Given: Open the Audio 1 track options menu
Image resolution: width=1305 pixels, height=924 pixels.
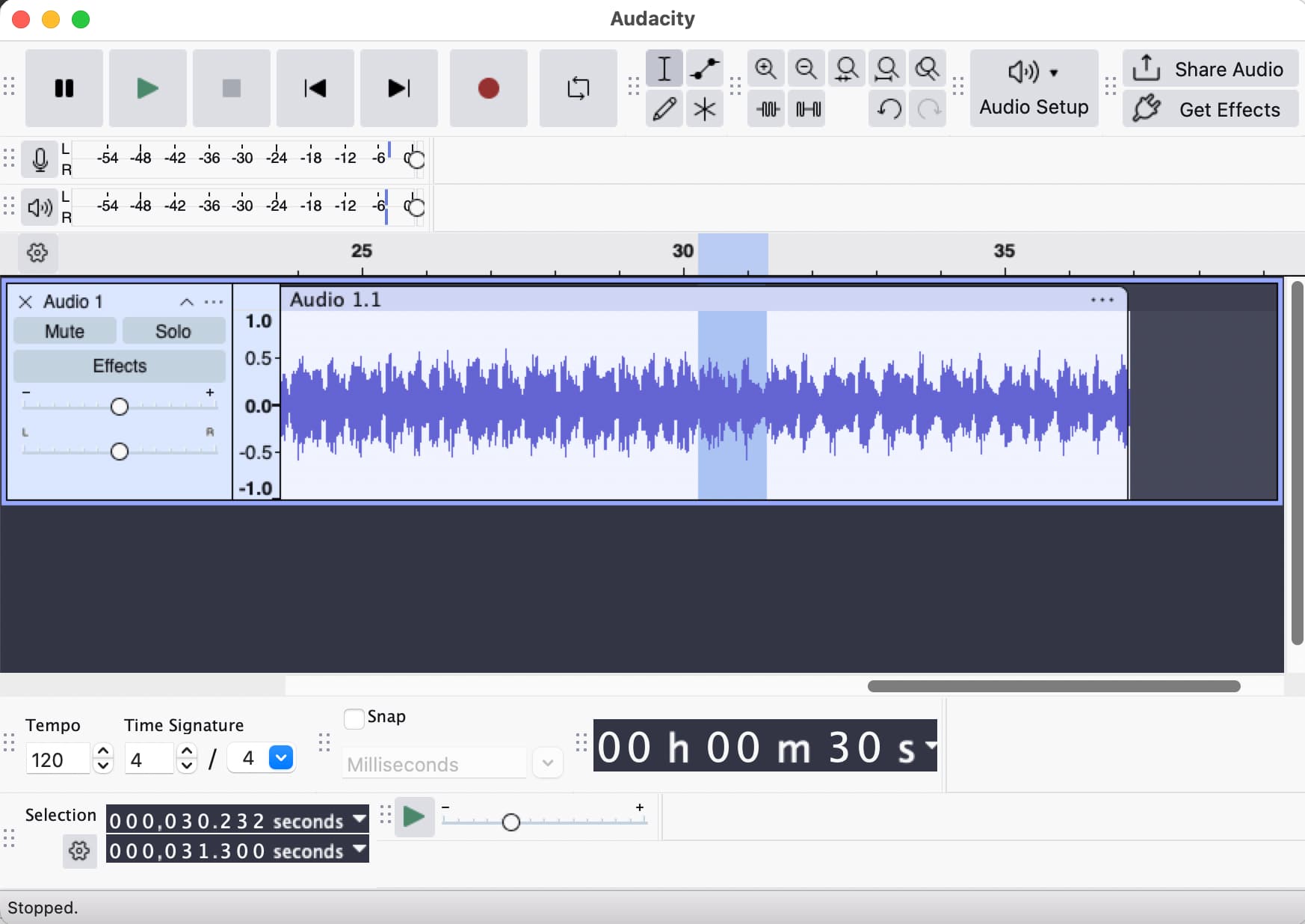Looking at the screenshot, I should 214,302.
